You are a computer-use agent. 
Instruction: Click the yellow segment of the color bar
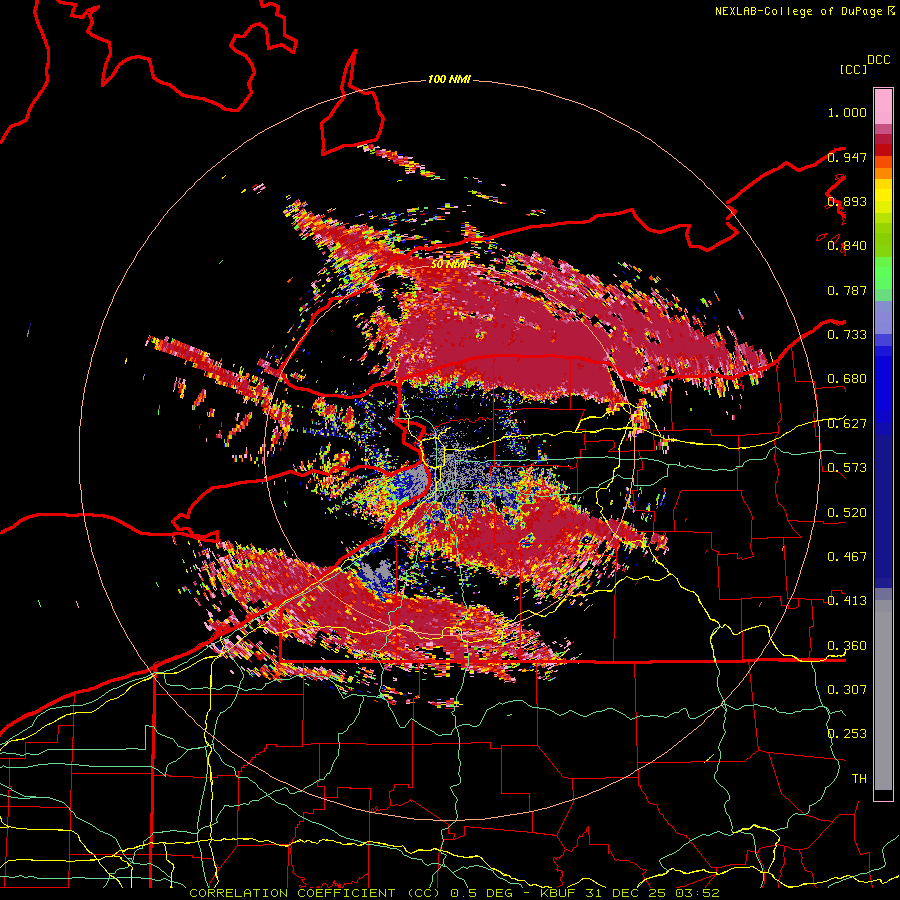(x=883, y=196)
